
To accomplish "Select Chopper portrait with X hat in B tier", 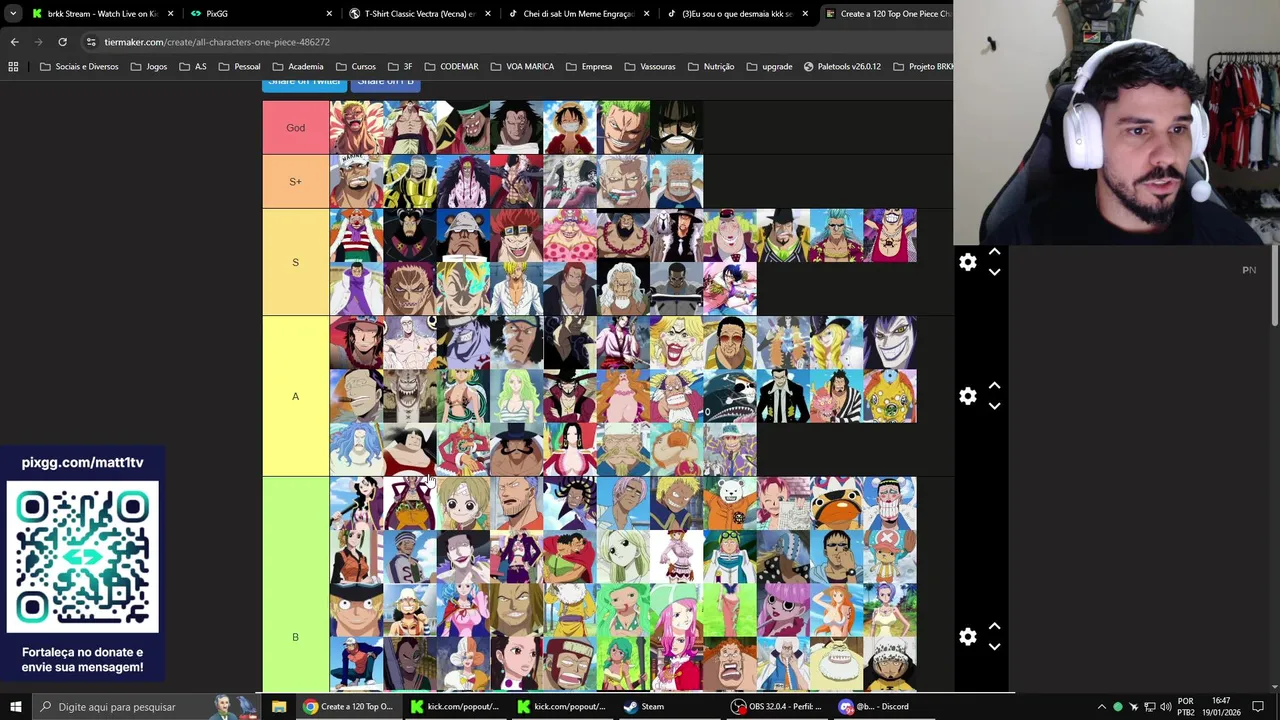I will (890, 556).
